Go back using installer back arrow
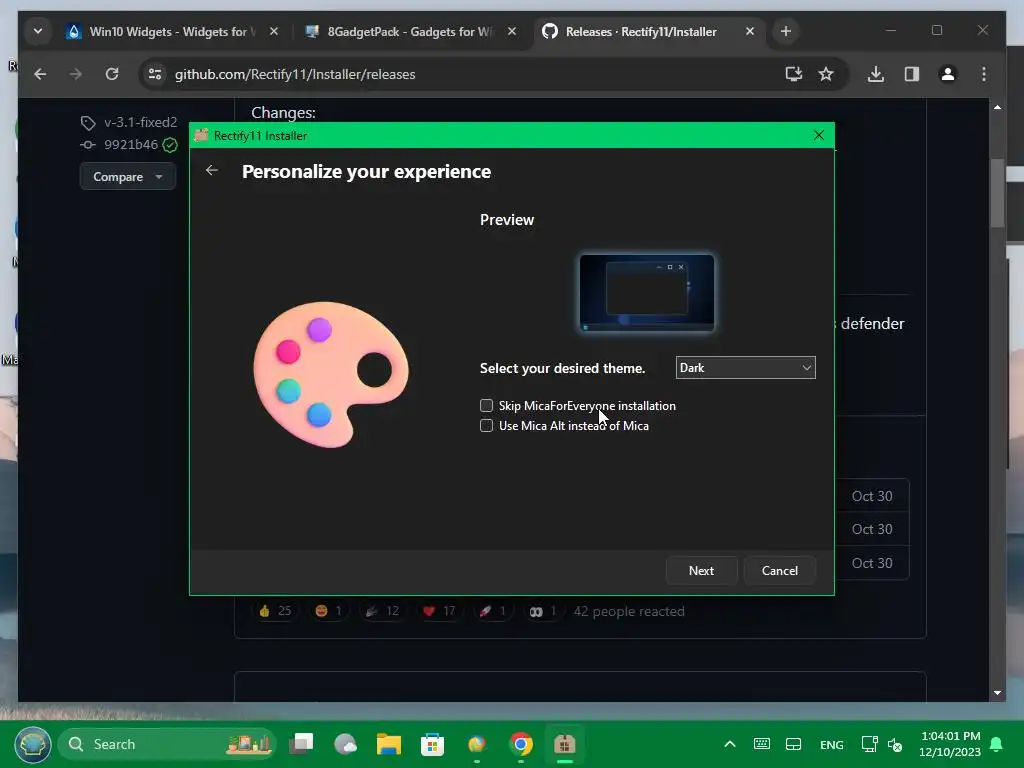Viewport: 1024px width, 768px height. pyautogui.click(x=212, y=170)
